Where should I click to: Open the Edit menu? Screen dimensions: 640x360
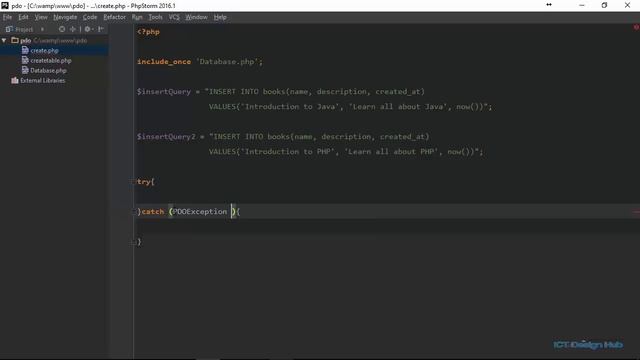23,17
